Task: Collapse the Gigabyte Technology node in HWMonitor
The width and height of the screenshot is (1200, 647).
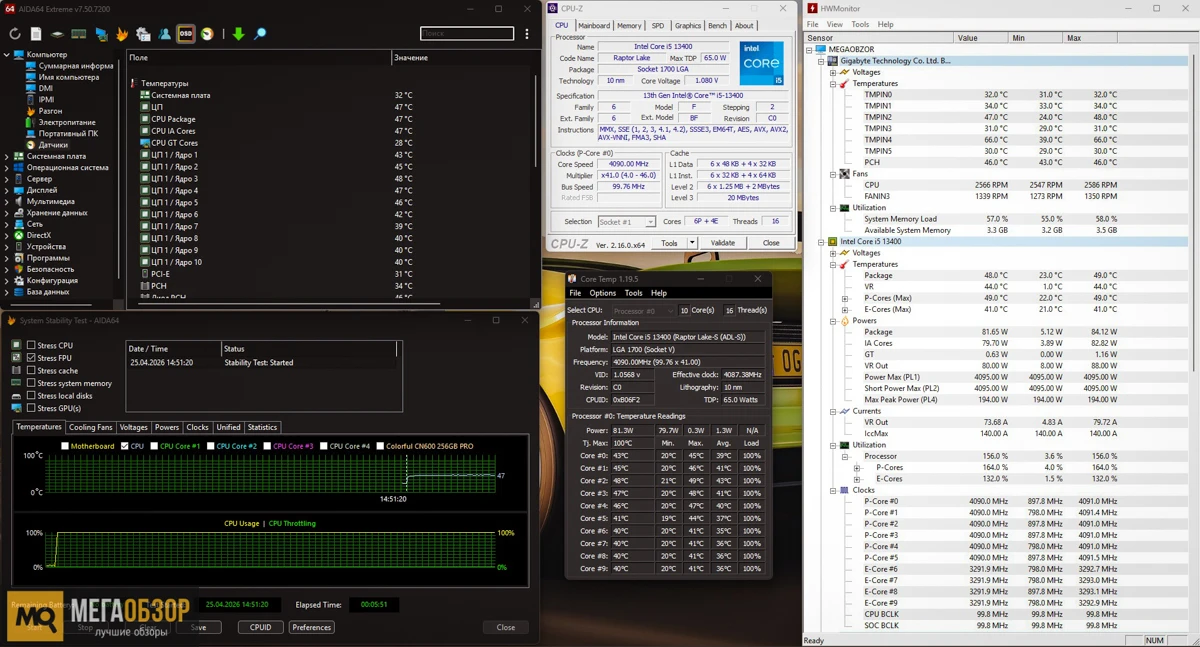Action: (x=821, y=61)
